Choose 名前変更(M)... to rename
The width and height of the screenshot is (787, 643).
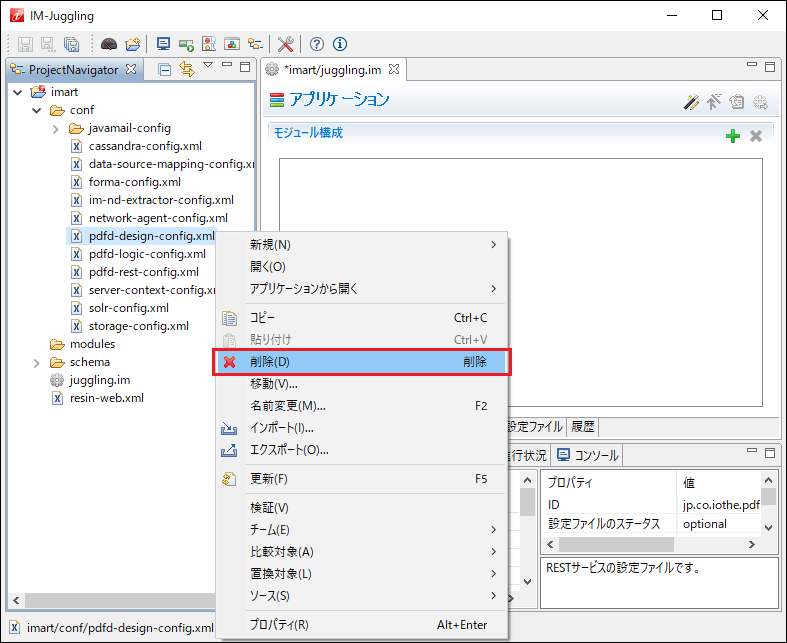[361, 406]
